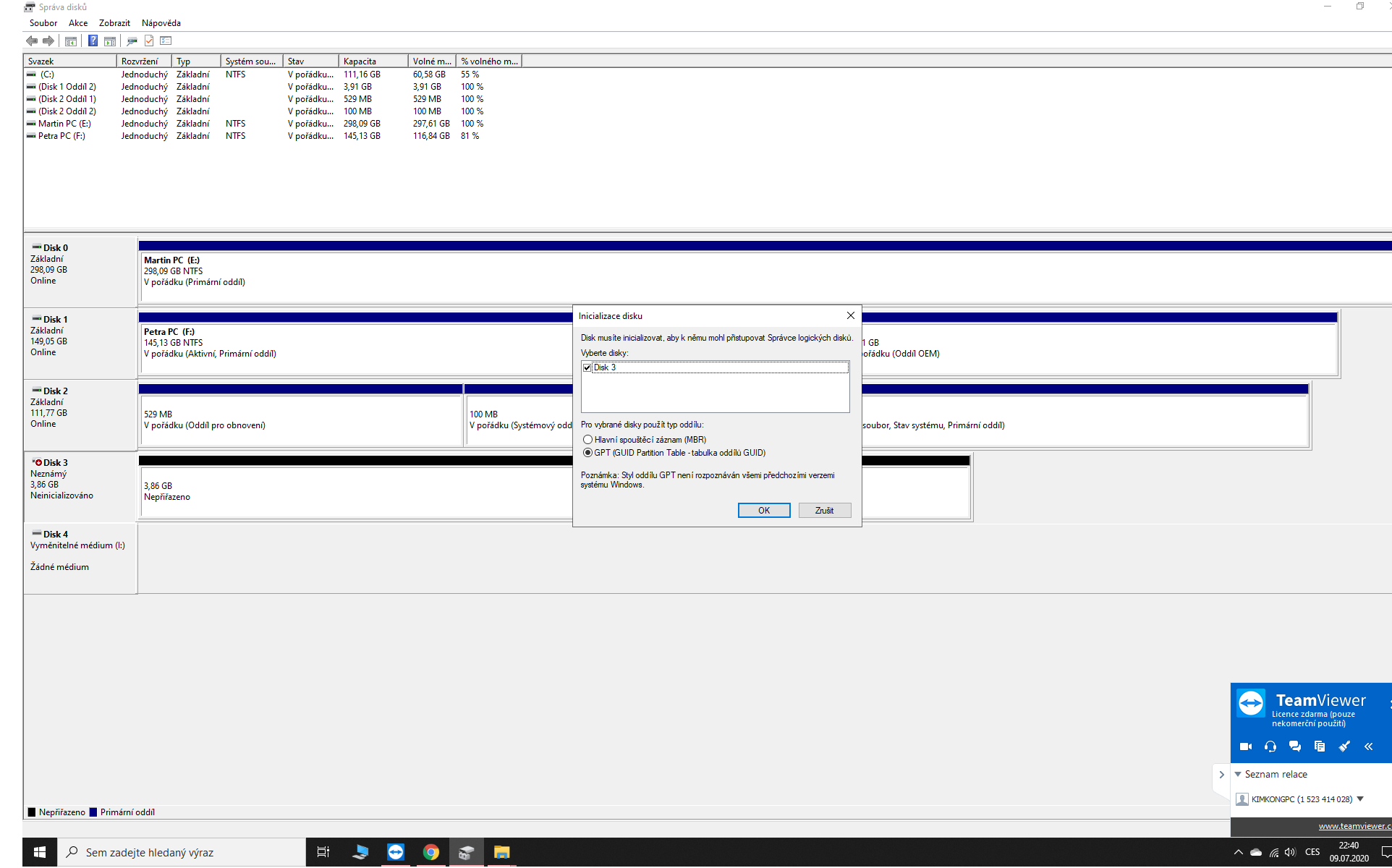Click the blue Help toolbar icon
Screen dimensions: 1392x868
point(93,41)
